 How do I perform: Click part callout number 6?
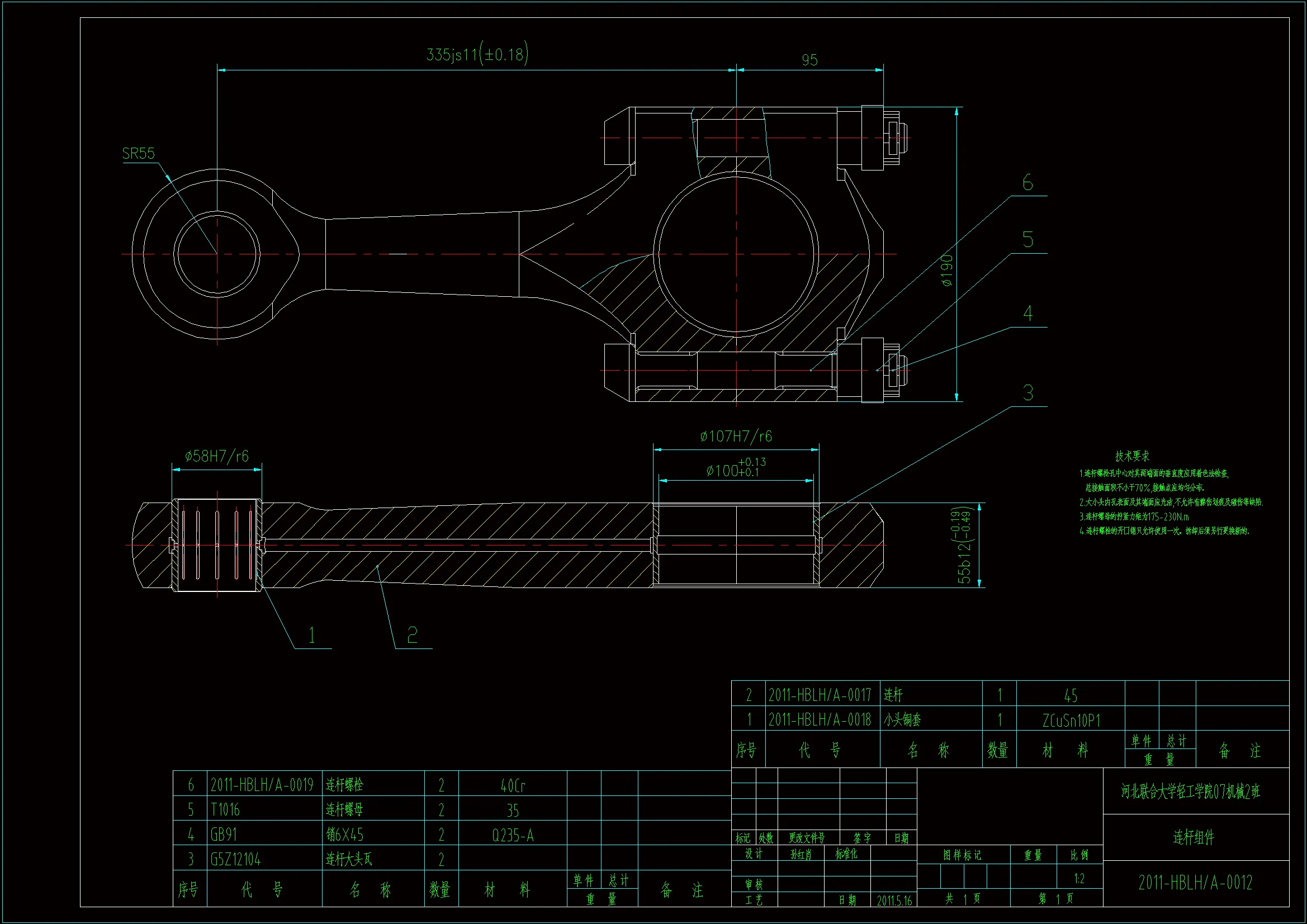1027,183
